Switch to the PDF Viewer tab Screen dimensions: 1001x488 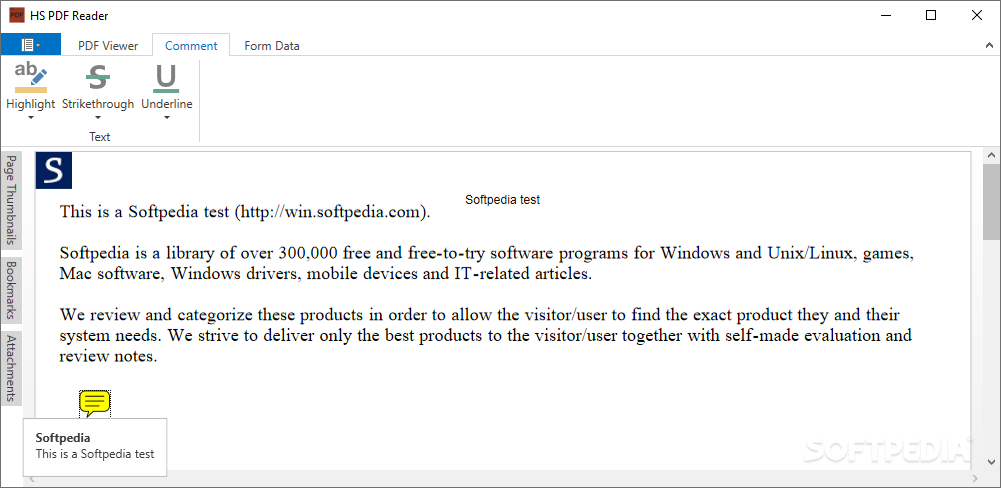(108, 45)
